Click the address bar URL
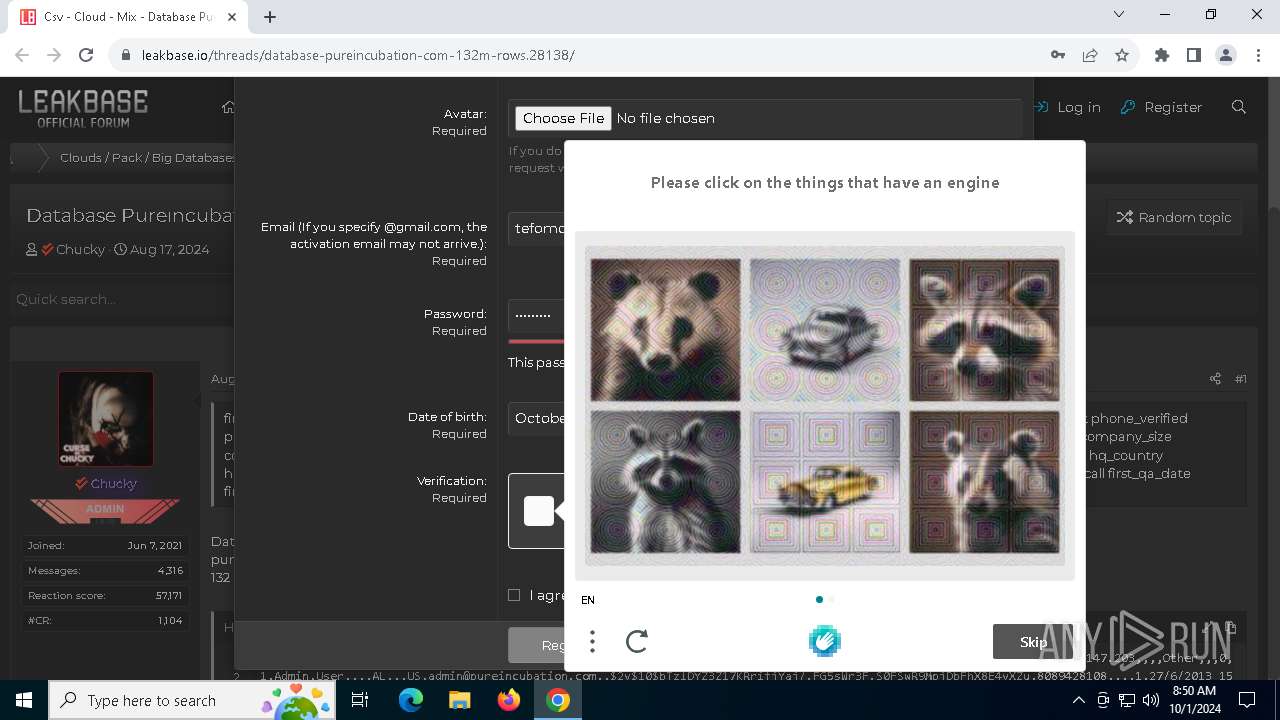The image size is (1280, 720). click(358, 55)
